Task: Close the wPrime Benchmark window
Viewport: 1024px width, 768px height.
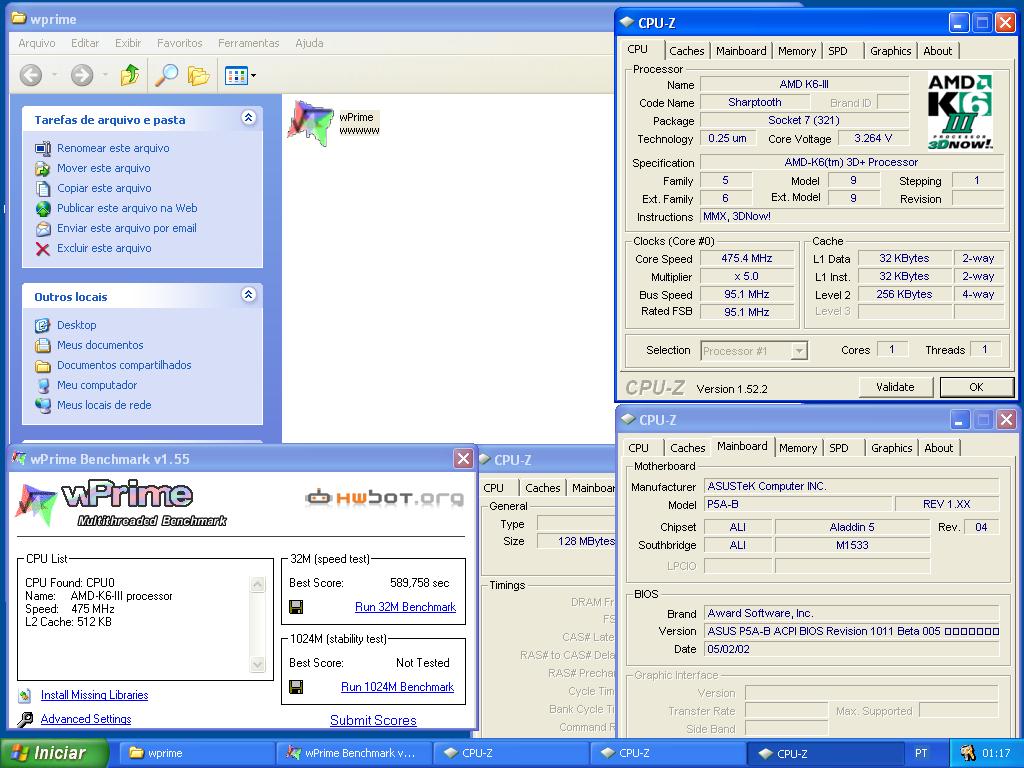Action: coord(463,459)
